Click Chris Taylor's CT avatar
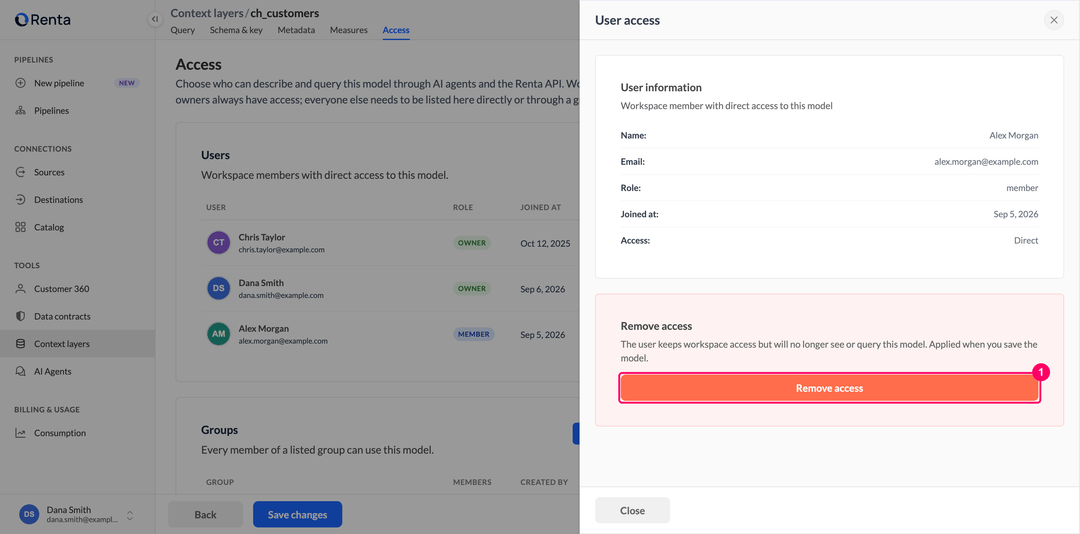The image size is (1080, 534). tap(218, 243)
